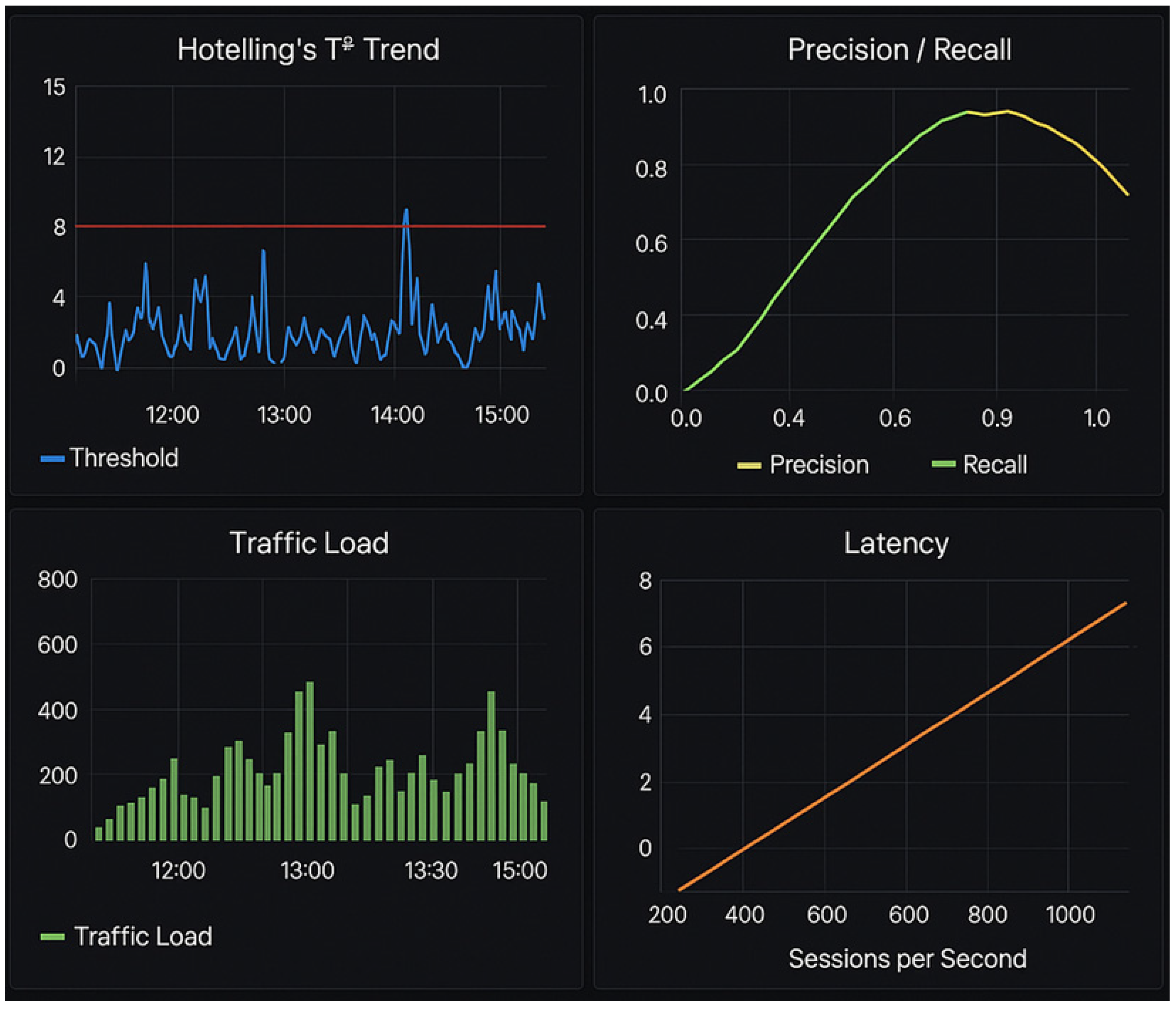This screenshot has height=1009, width=1176.
Task: Click the 0.8 label on Precision/Recall y-axis
Action: click(x=651, y=169)
